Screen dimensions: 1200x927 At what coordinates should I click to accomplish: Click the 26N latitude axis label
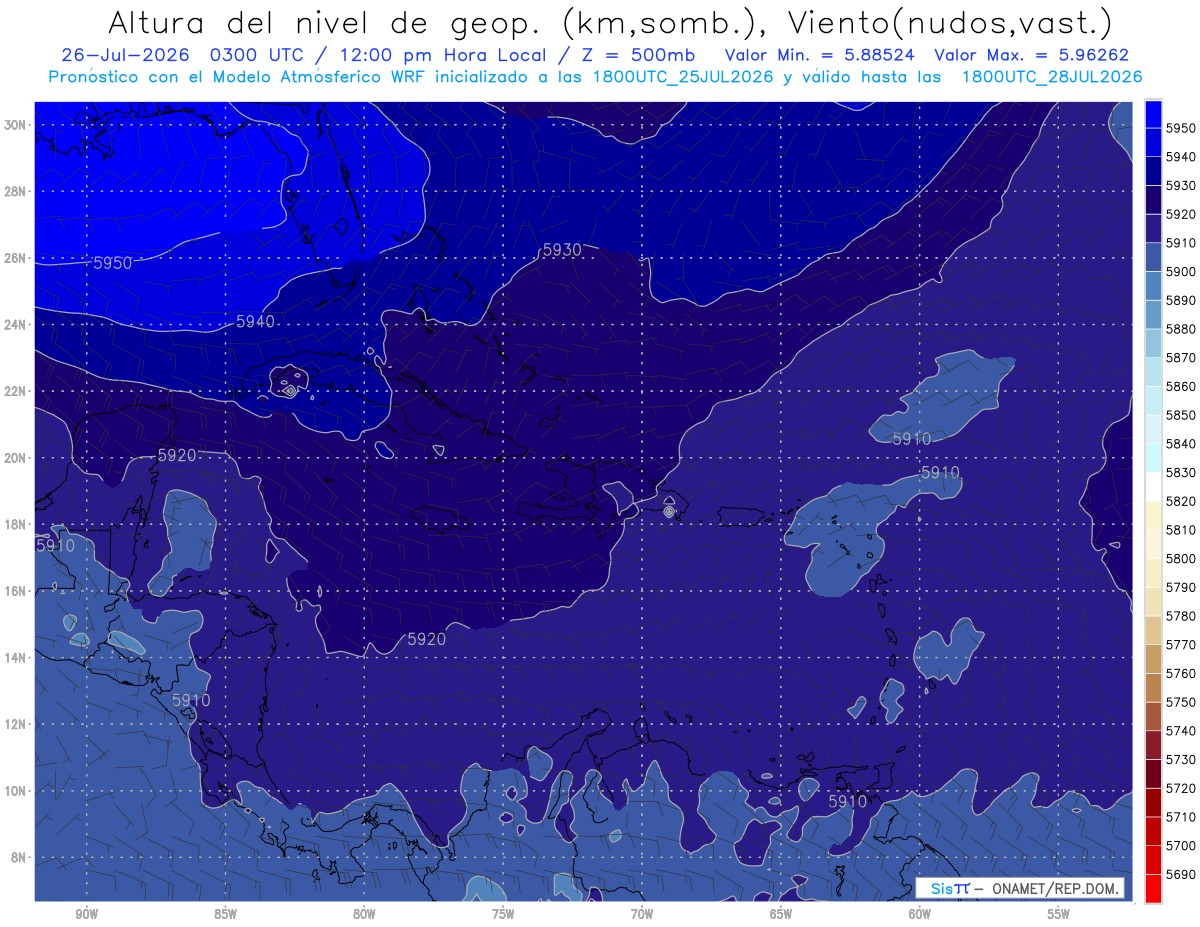(x=17, y=258)
